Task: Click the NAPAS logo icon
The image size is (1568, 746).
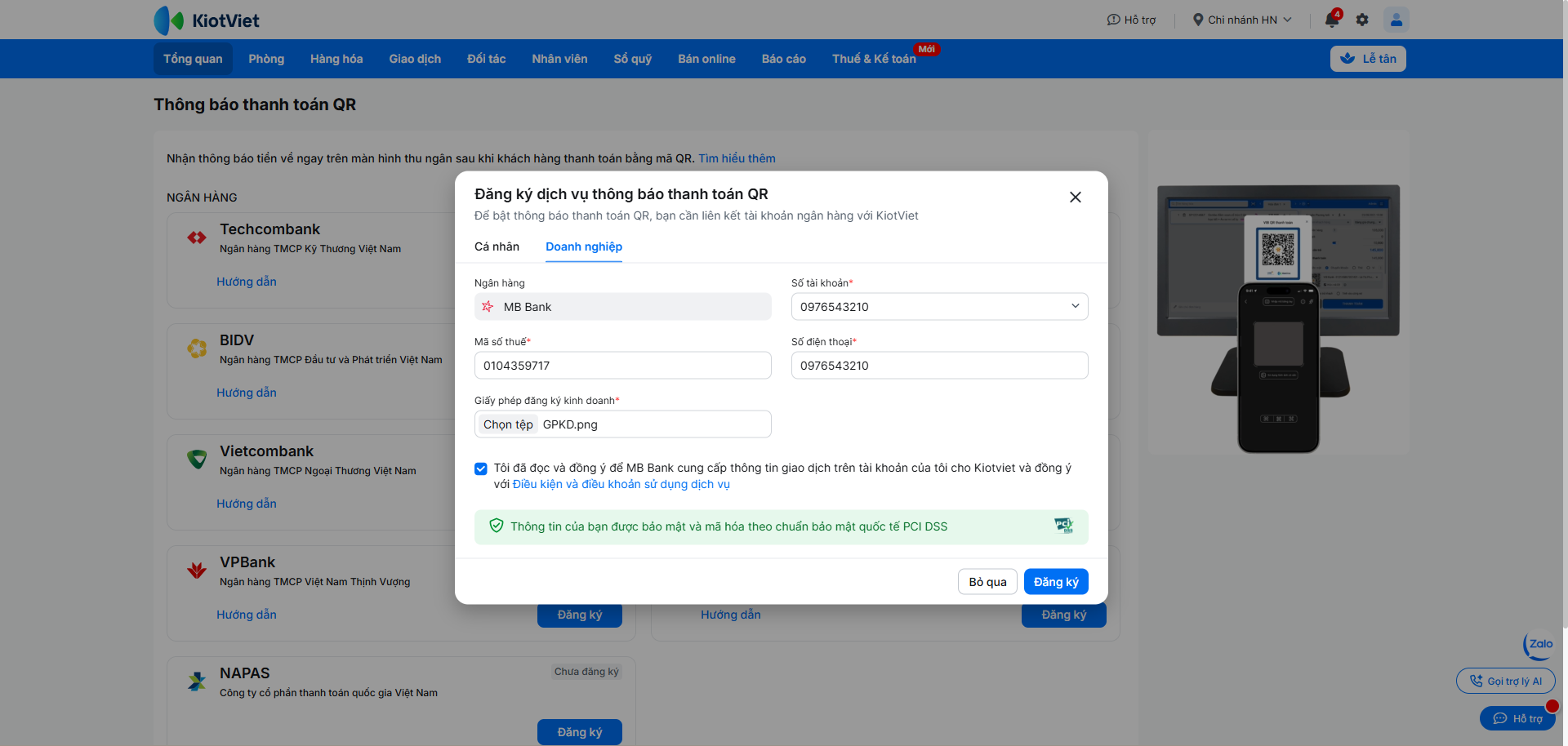Action: (x=197, y=682)
